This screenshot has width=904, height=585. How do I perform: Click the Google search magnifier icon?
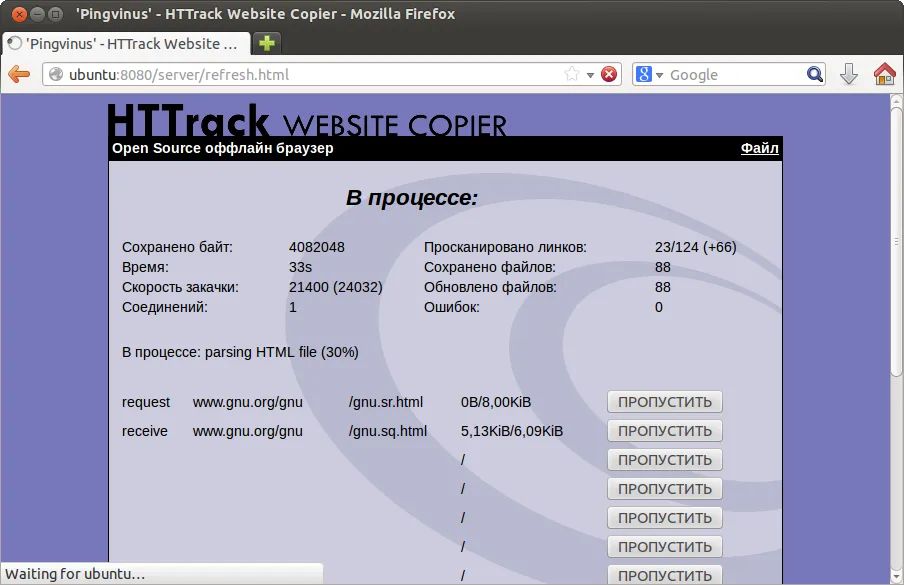pos(815,74)
